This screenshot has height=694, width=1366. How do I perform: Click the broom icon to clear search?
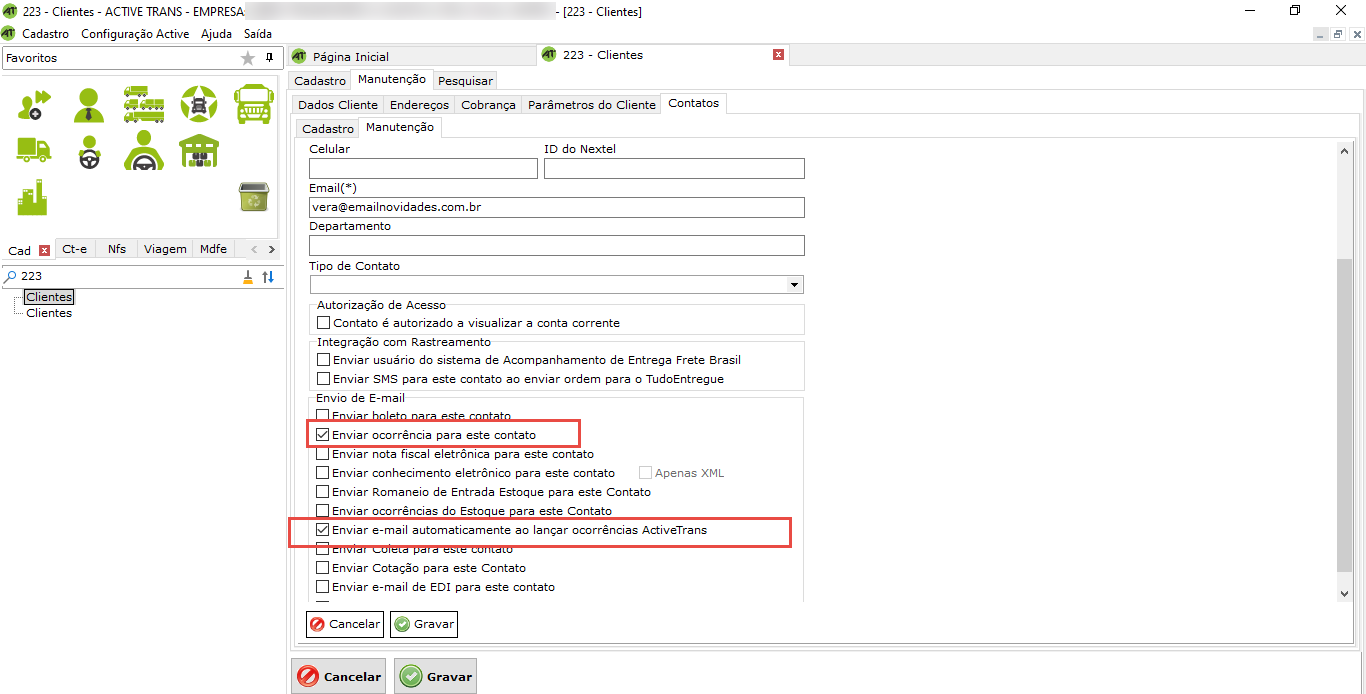(x=248, y=277)
